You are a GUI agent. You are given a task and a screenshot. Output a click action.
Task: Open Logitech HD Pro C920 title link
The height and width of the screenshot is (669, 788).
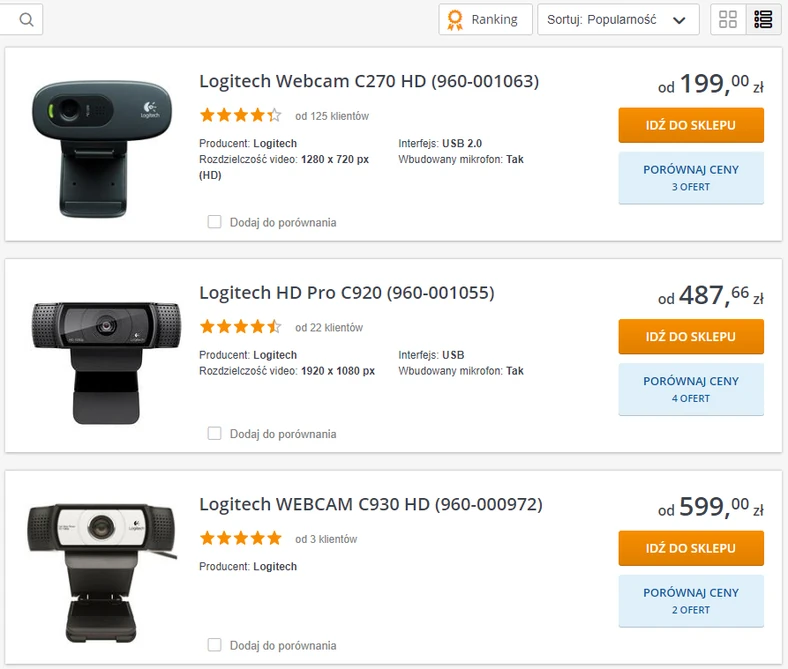346,293
